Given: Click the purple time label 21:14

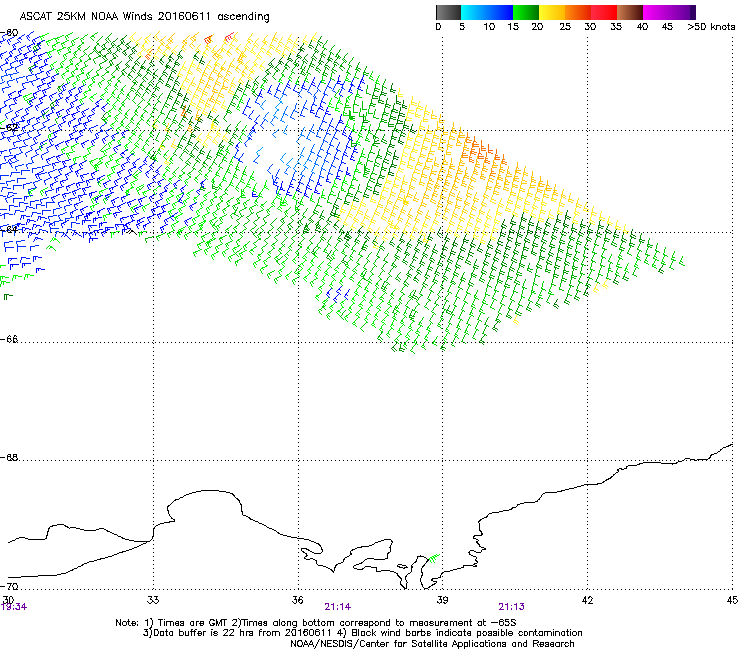Looking at the screenshot, I should pos(337,607).
